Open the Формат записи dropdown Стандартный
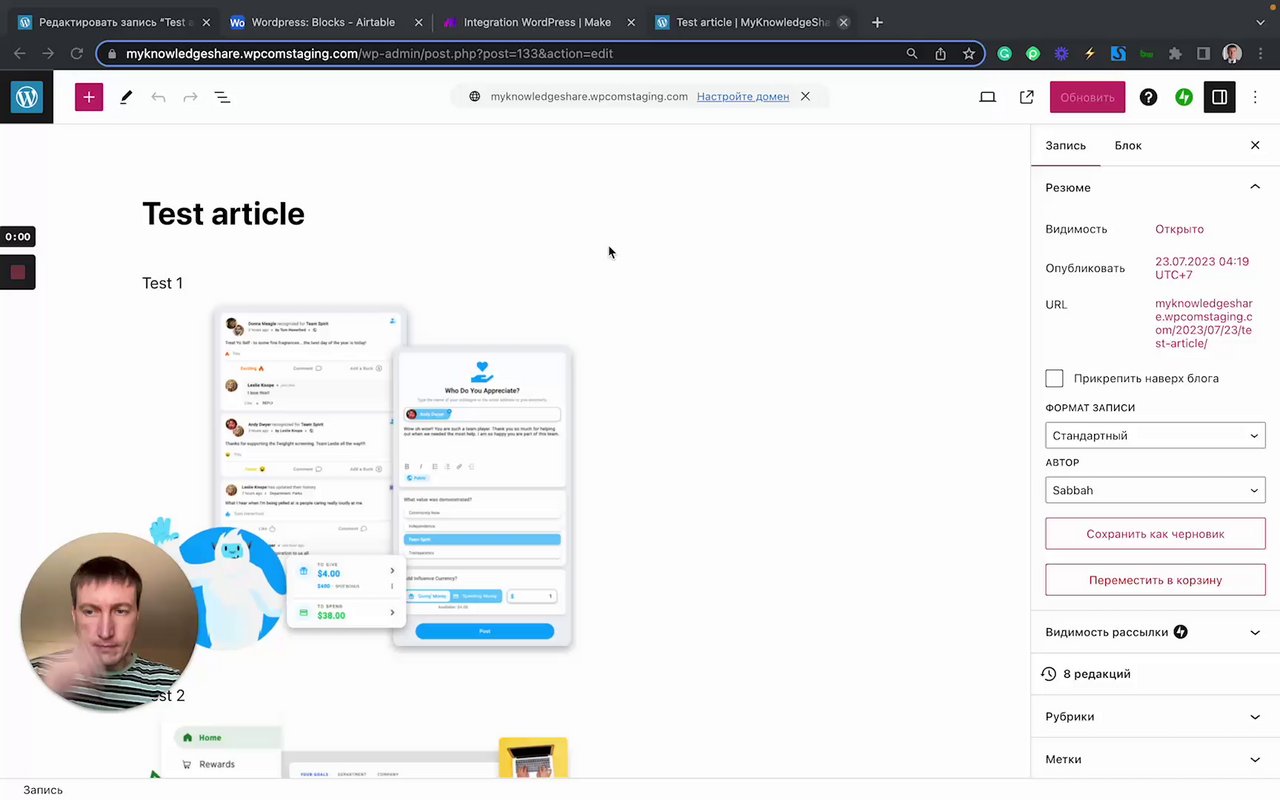Screen dimensions: 1280x800 [x=1155, y=435]
